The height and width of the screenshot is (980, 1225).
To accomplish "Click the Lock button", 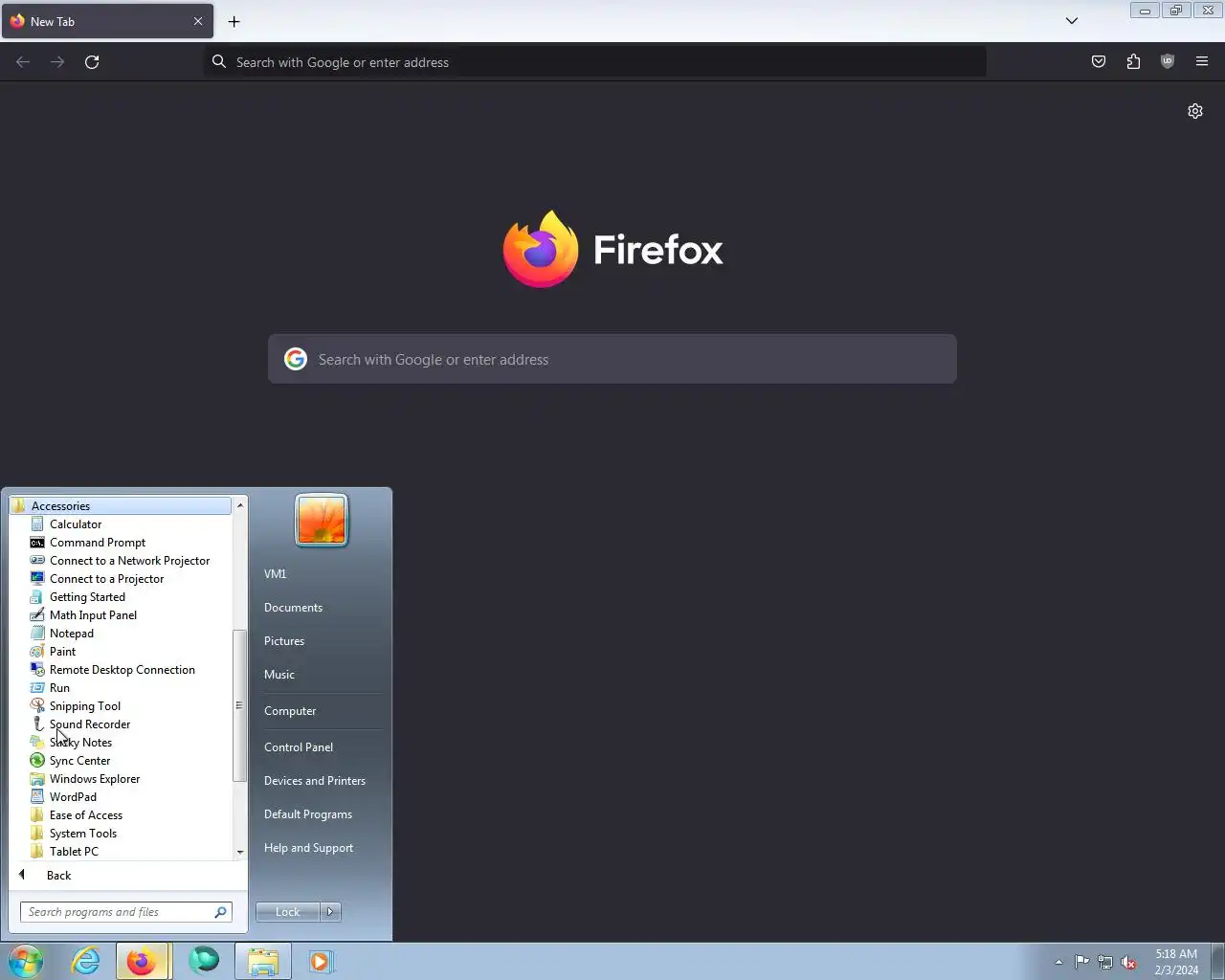I will point(288,912).
